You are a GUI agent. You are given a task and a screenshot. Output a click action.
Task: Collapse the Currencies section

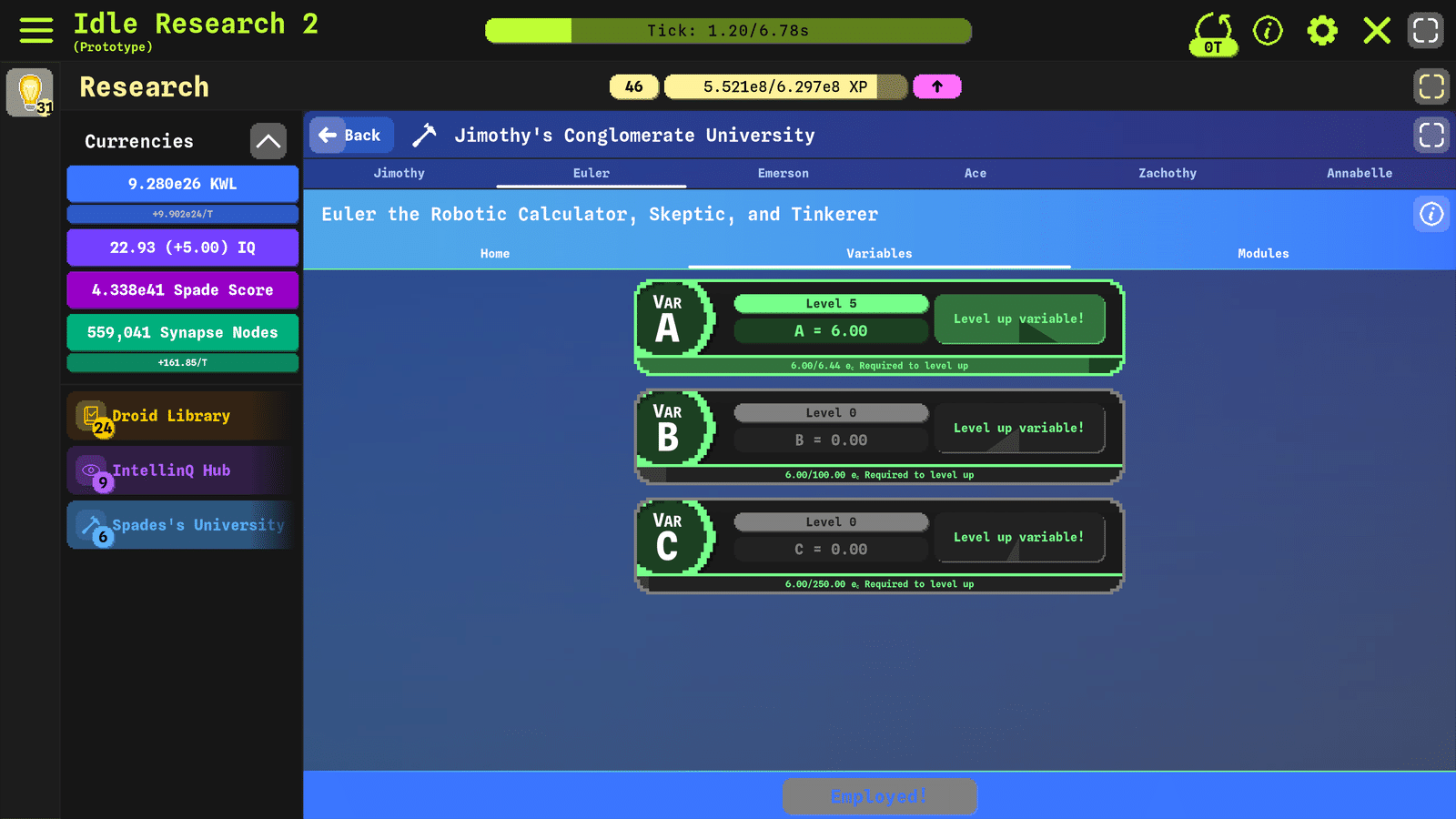268,141
